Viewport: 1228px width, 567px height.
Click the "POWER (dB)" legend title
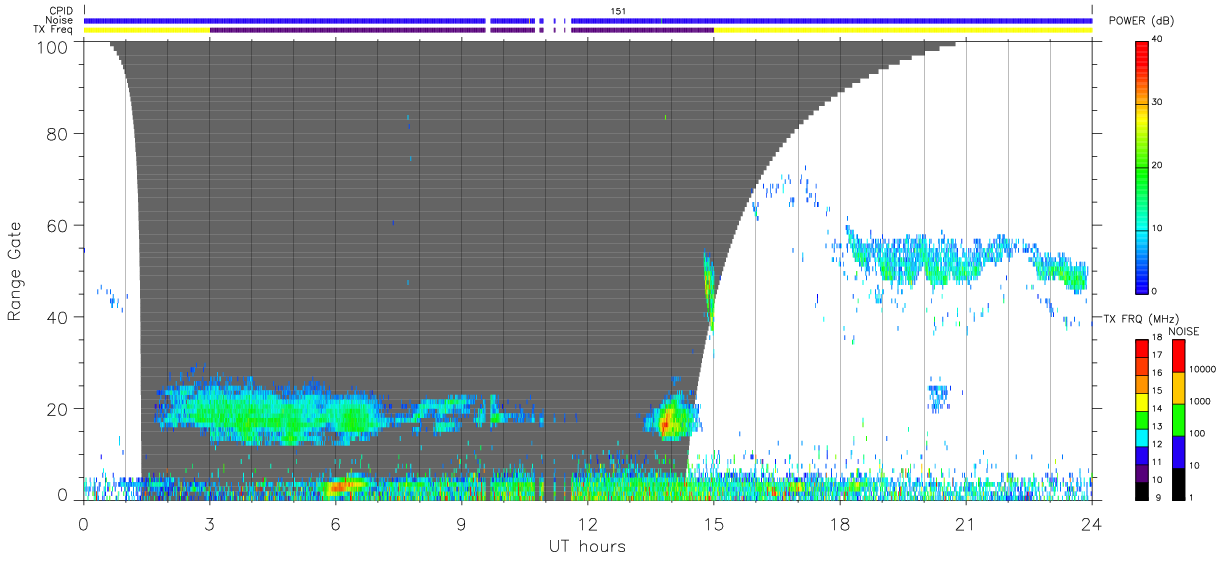(x=1141, y=21)
